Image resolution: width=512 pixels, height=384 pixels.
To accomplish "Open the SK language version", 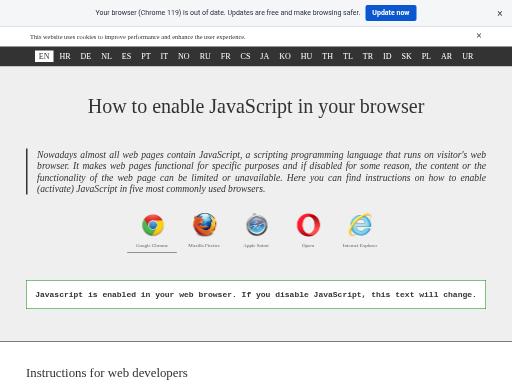I will [x=406, y=56].
